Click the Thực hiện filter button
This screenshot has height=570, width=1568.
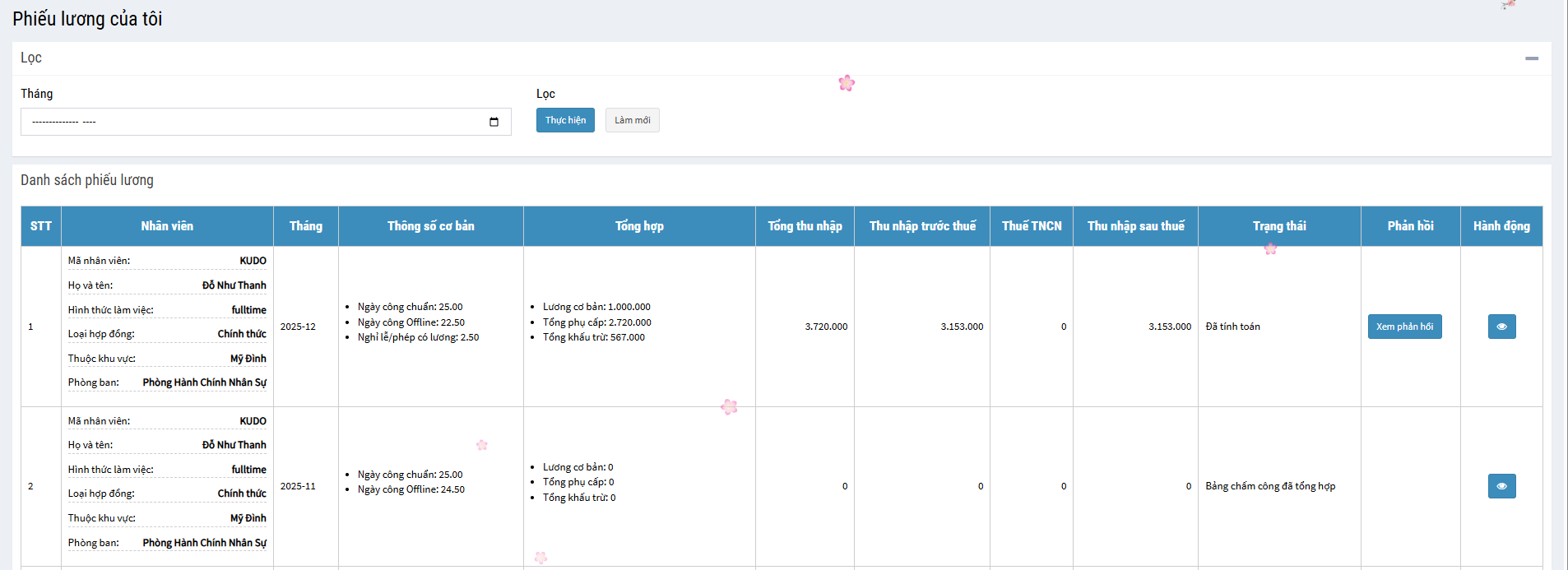565,120
